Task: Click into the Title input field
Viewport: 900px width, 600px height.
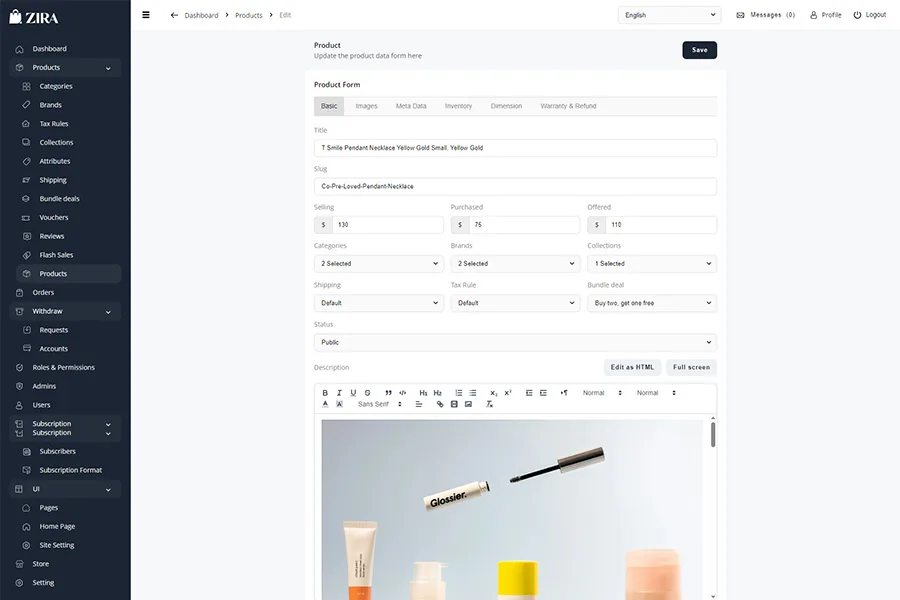Action: tap(515, 148)
